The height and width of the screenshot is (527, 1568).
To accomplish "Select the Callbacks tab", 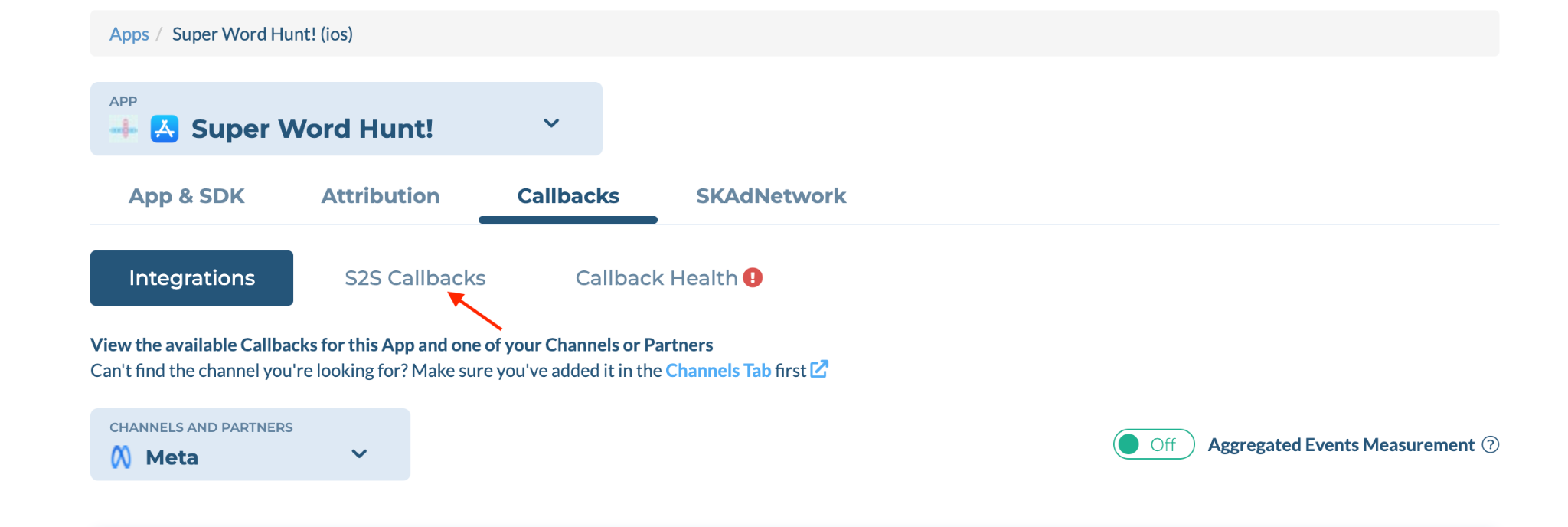I will (x=568, y=196).
